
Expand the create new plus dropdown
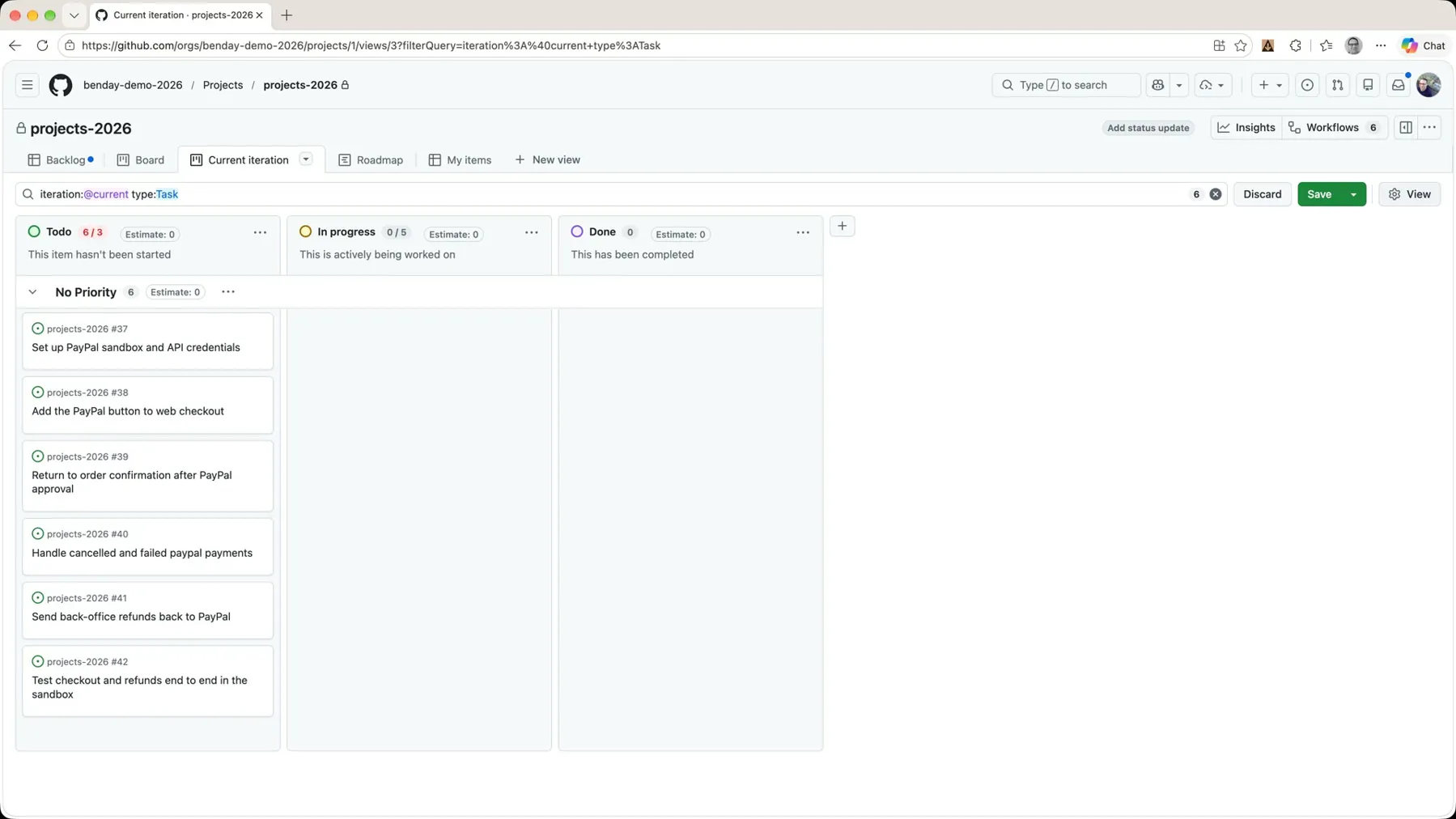pos(1270,85)
